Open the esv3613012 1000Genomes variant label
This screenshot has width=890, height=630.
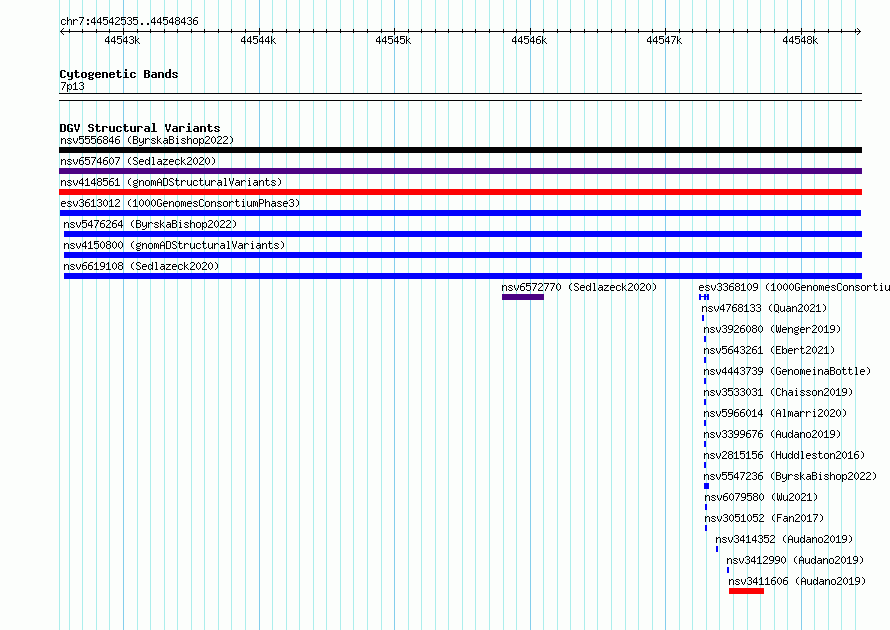coord(180,203)
